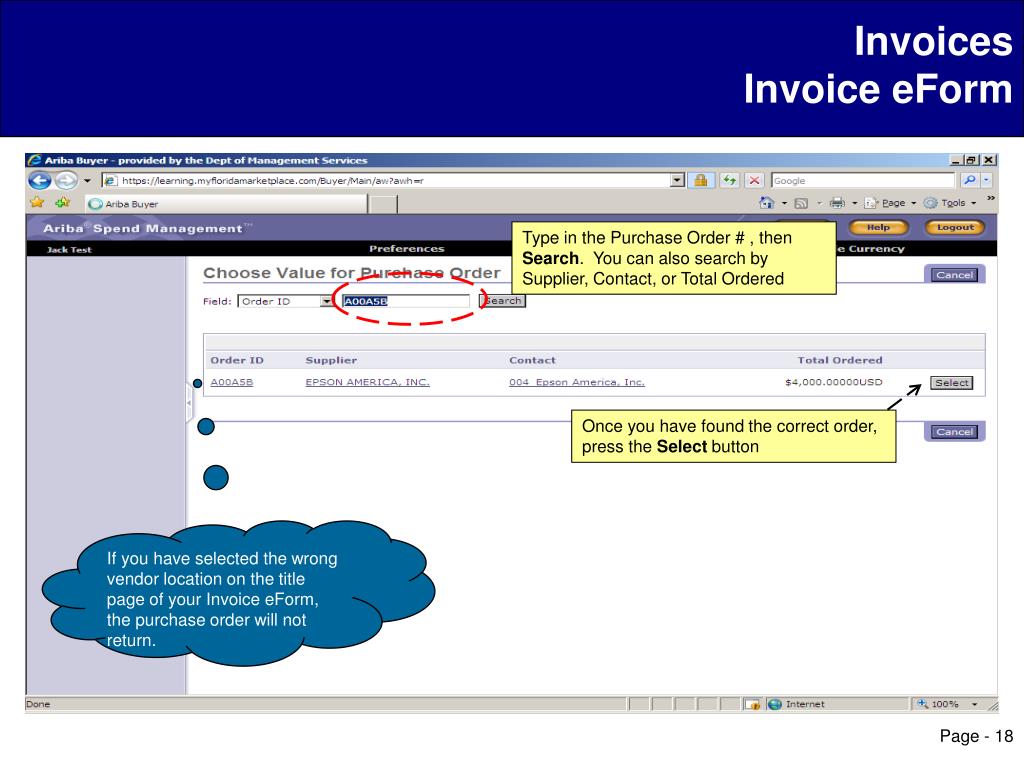Click the red Stop loading icon
Image resolution: width=1024 pixels, height=768 pixels.
point(754,180)
